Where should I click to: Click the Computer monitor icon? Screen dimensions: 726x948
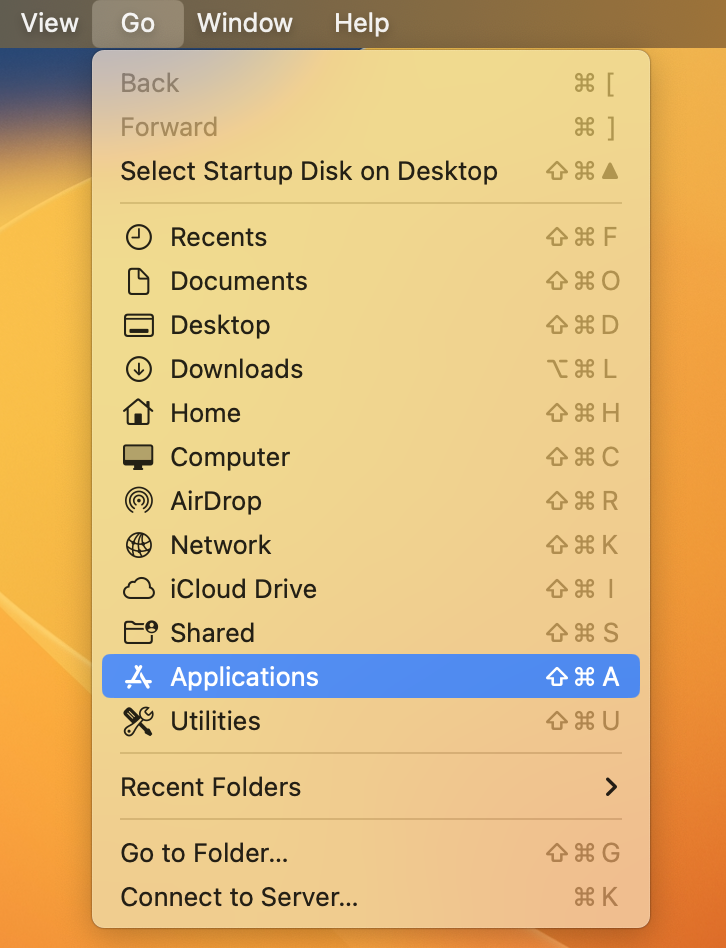138,457
